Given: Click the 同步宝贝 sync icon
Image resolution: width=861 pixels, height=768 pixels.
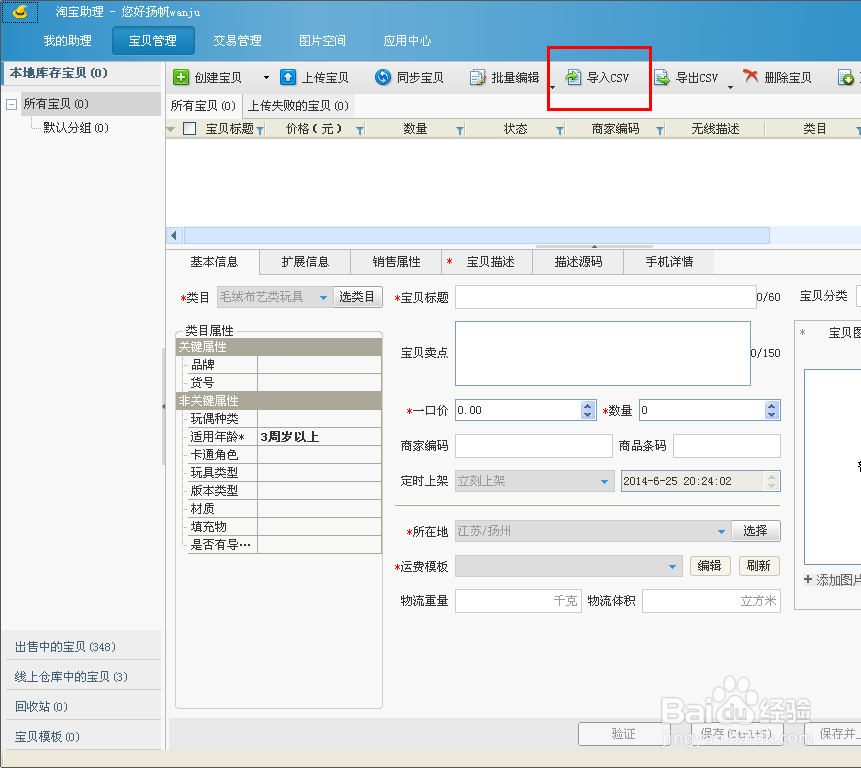Looking at the screenshot, I should (383, 77).
